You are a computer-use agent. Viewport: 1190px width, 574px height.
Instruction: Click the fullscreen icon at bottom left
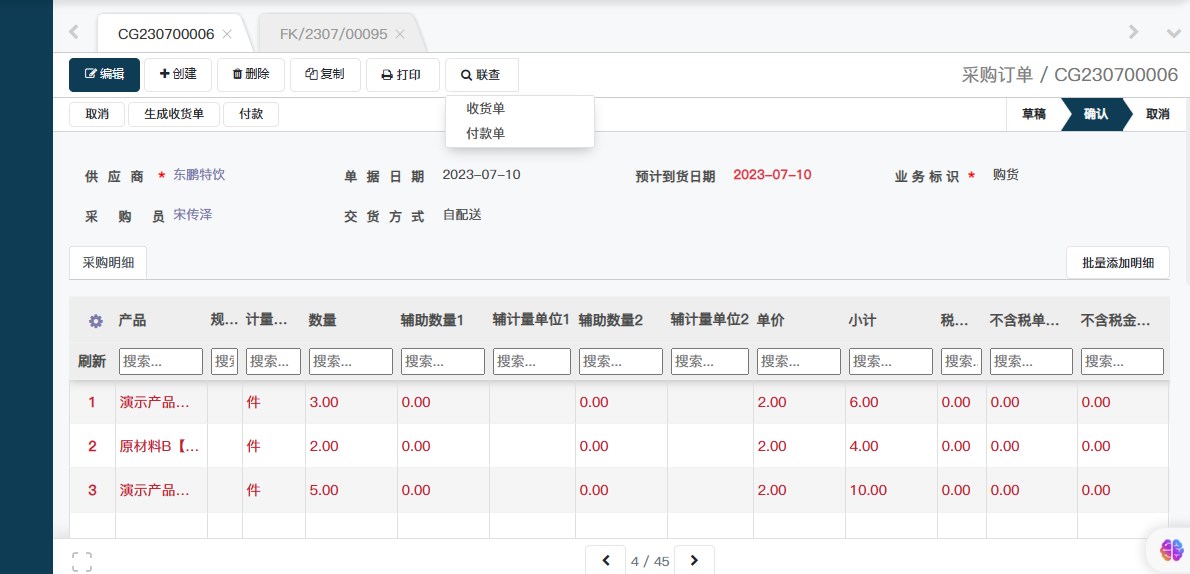(x=82, y=561)
